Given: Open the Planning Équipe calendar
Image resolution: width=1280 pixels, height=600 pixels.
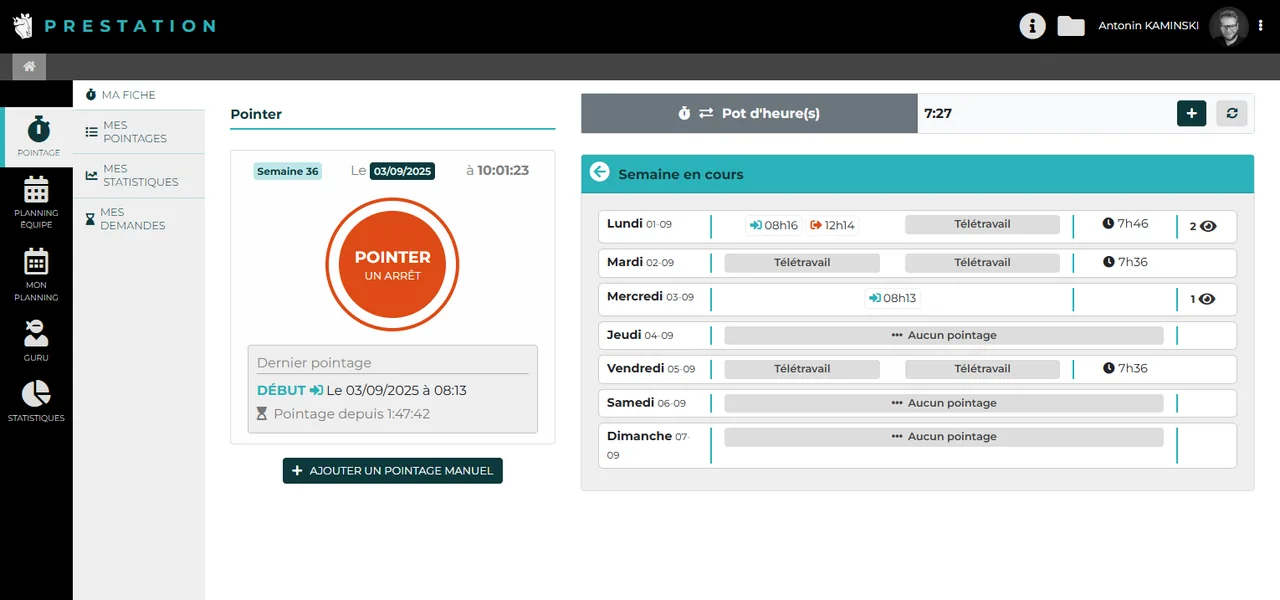Looking at the screenshot, I should pos(36,202).
